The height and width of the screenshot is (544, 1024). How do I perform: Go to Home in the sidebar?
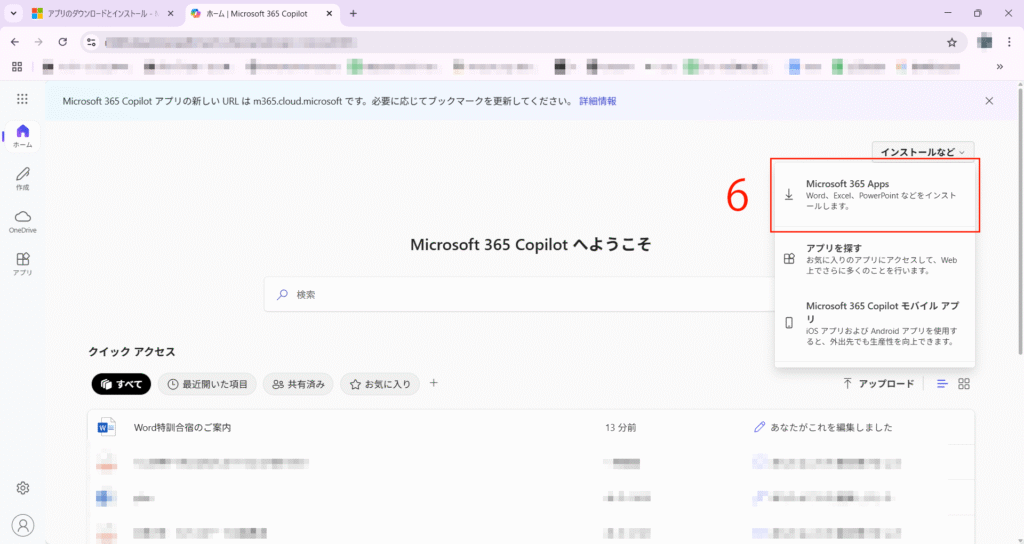[23, 136]
